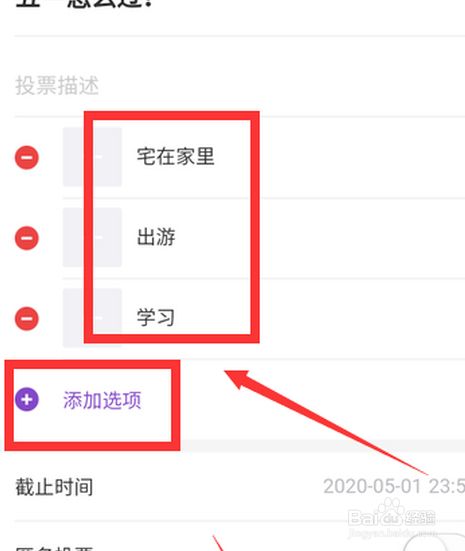Open the 截止时间 deadline row
Viewport: 465px width, 551px height.
[240, 487]
